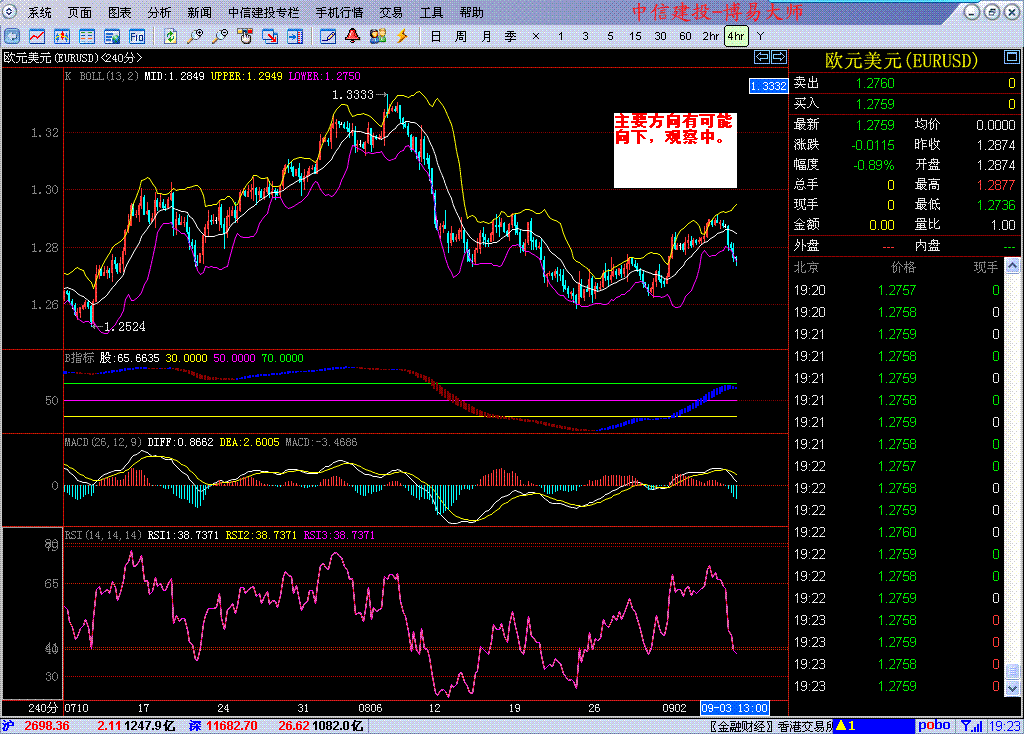The image size is (1024, 734).
Task: Click the 欧元美元(EURUSD)<240分> chart title
Action: click(x=73, y=57)
